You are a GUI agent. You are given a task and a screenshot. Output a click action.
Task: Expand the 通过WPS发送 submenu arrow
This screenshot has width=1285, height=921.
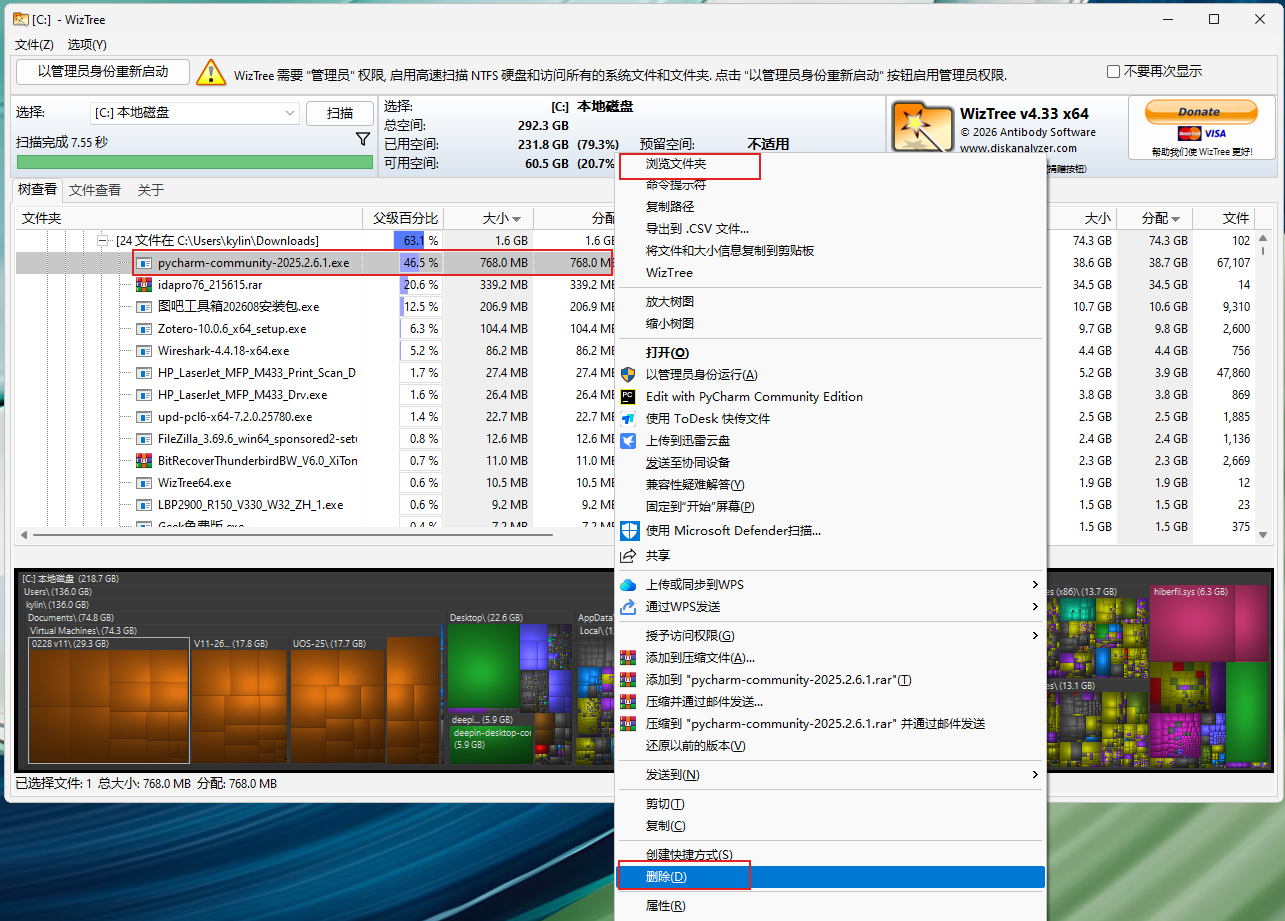pos(1035,606)
